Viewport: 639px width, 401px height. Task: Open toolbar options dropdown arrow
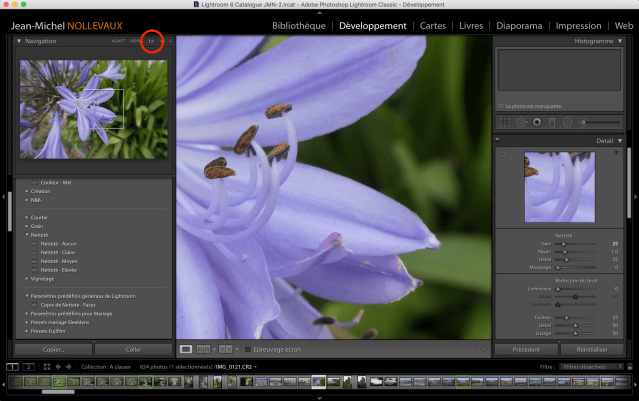[x=484, y=349]
